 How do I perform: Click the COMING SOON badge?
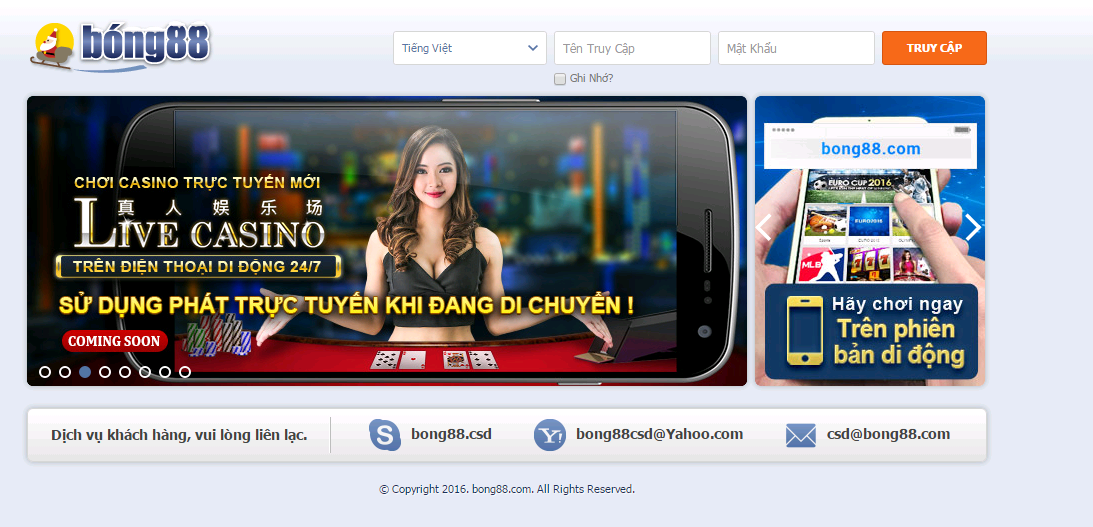[115, 342]
